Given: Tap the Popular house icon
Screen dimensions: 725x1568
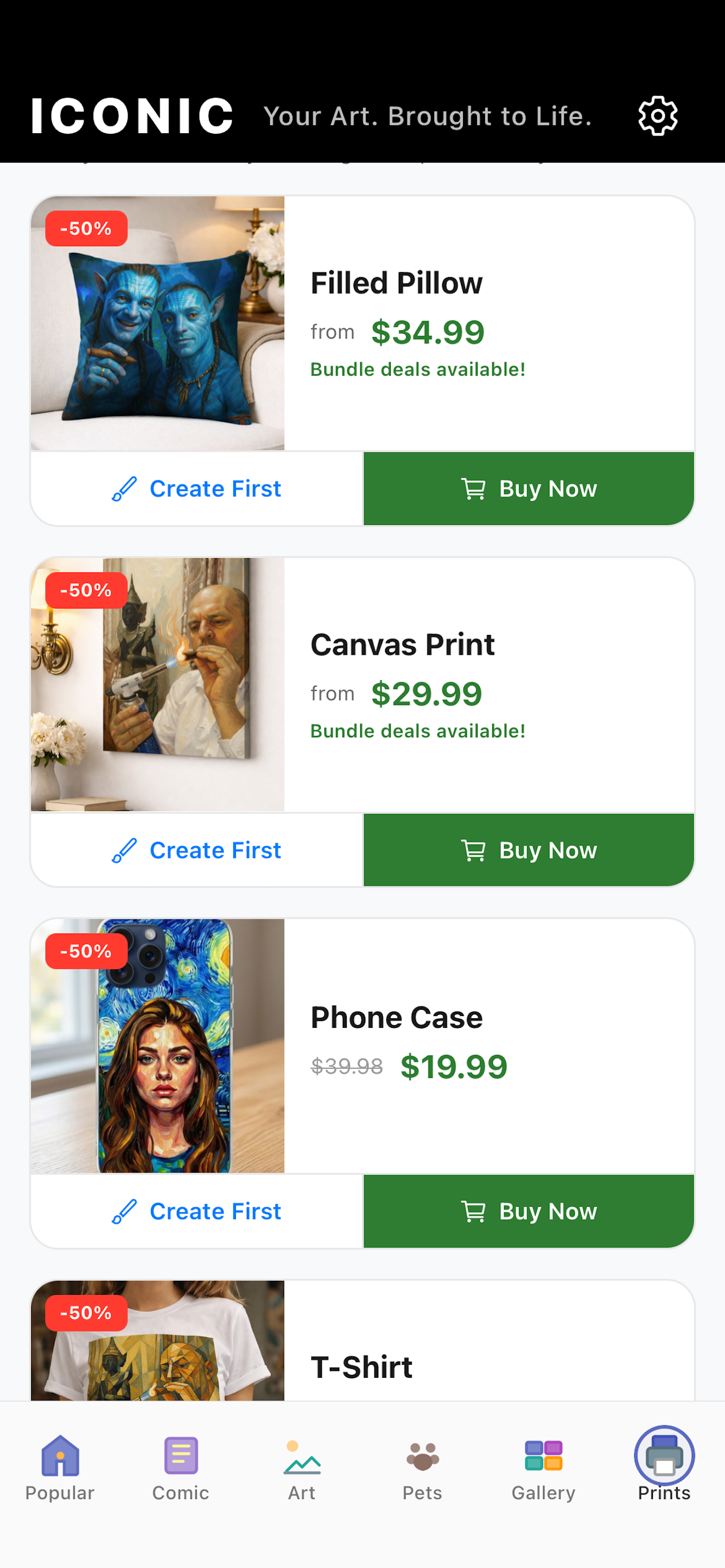Looking at the screenshot, I should pos(60,1455).
